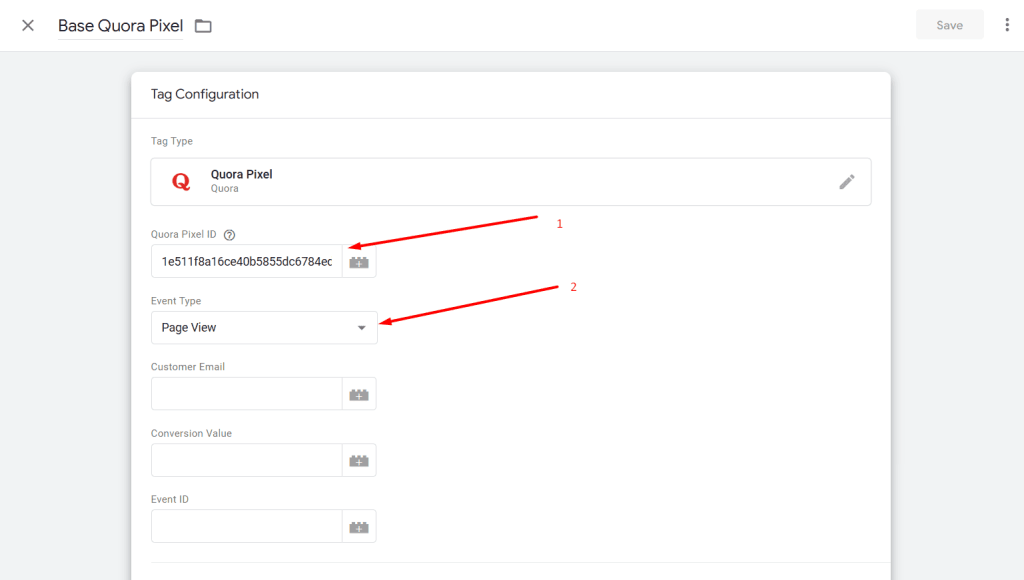Click inside the Event ID field
Screen dimensions: 1024x580
click(245, 525)
